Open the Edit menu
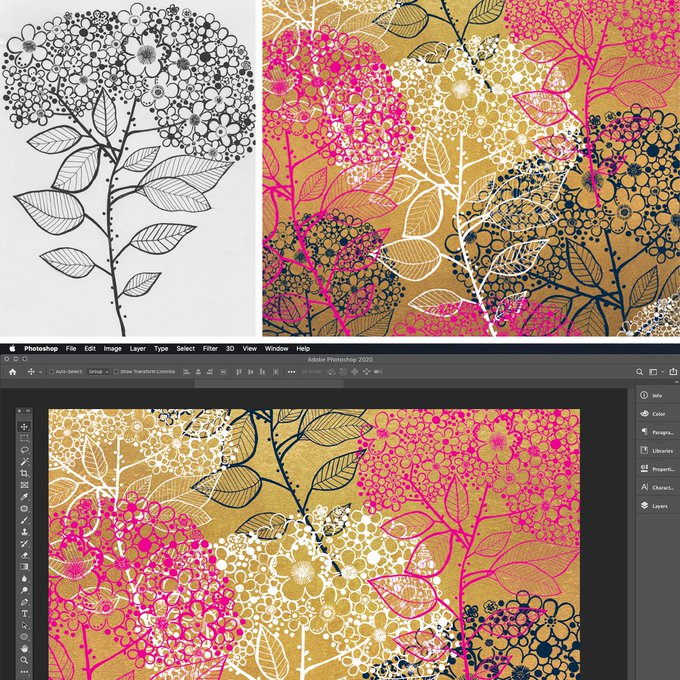This screenshot has height=680, width=680. pos(90,349)
